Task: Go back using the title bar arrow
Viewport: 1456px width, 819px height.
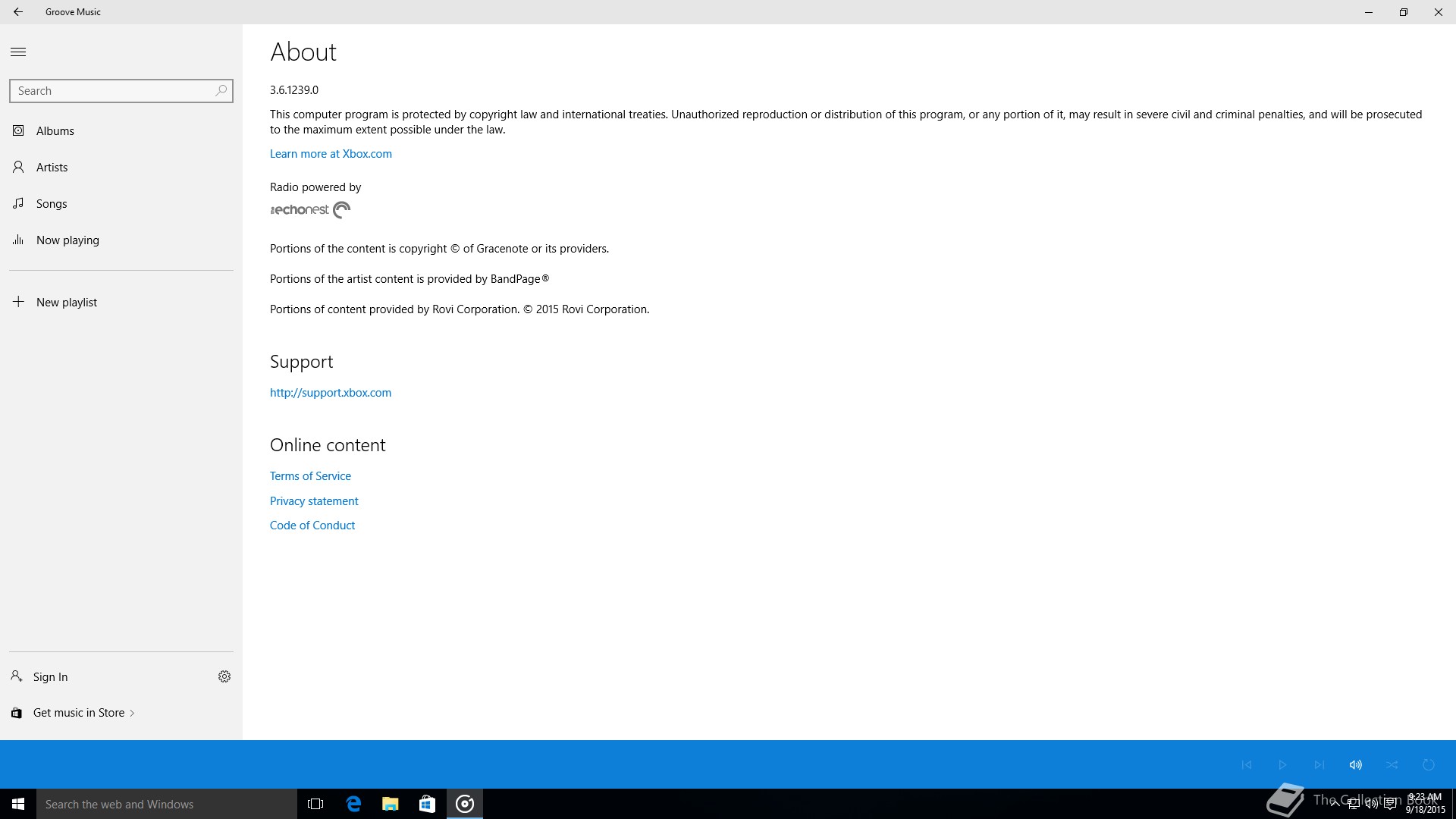Action: (18, 12)
